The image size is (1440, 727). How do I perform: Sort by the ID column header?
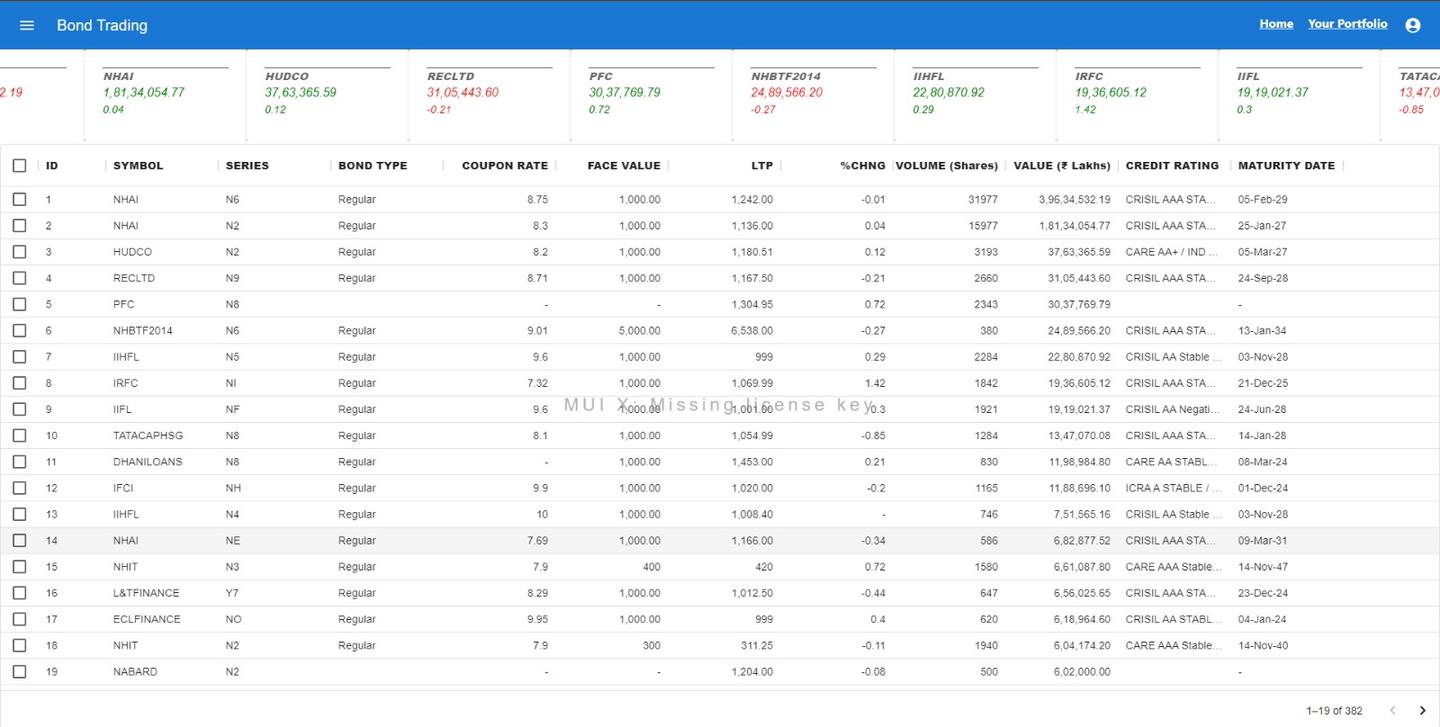pyautogui.click(x=52, y=166)
